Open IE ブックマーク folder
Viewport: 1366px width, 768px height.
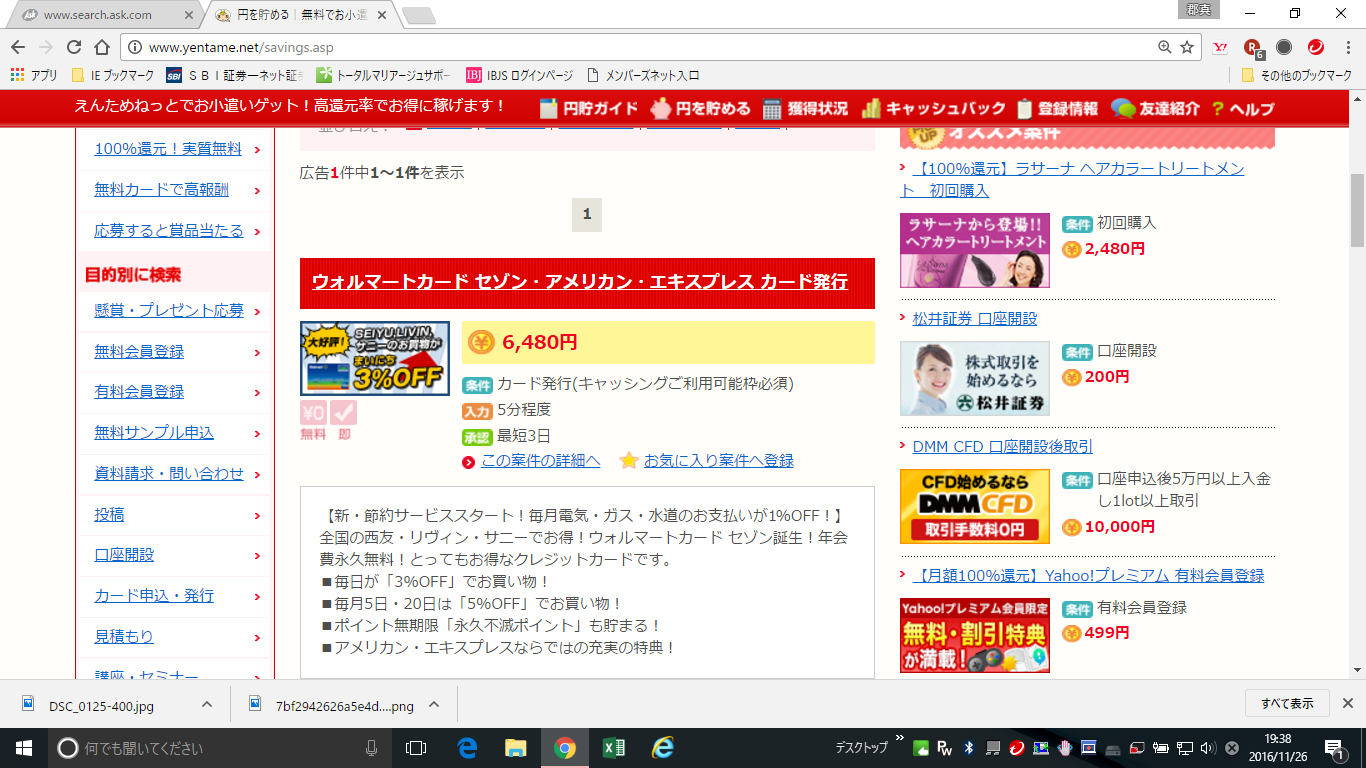pos(114,75)
